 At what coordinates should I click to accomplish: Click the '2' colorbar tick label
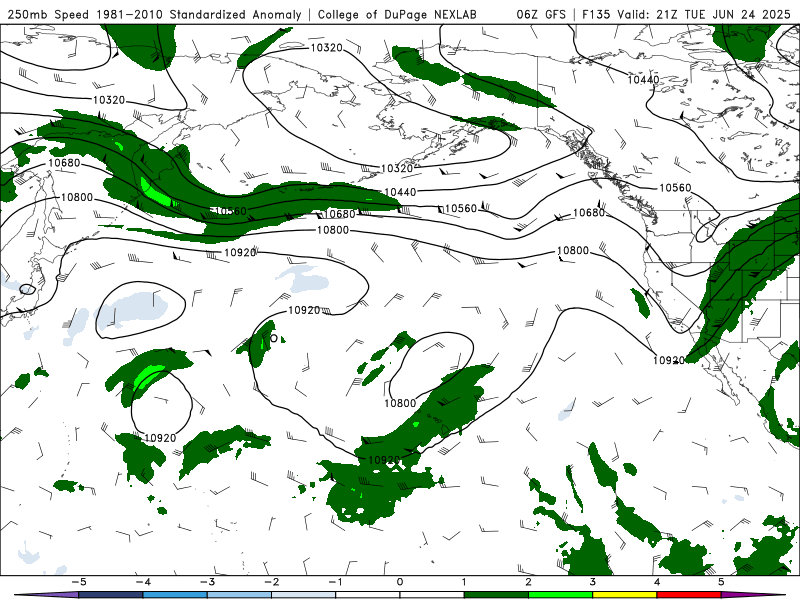click(x=529, y=582)
